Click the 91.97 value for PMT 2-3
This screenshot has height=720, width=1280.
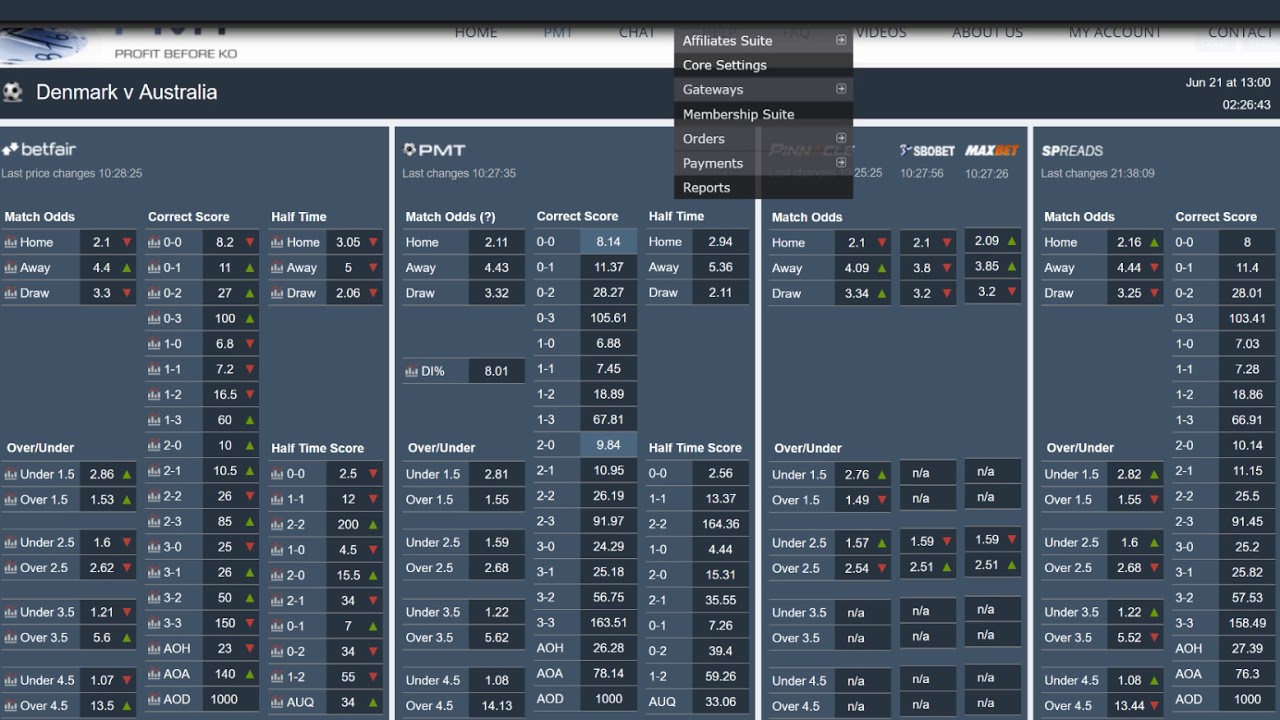[608, 522]
